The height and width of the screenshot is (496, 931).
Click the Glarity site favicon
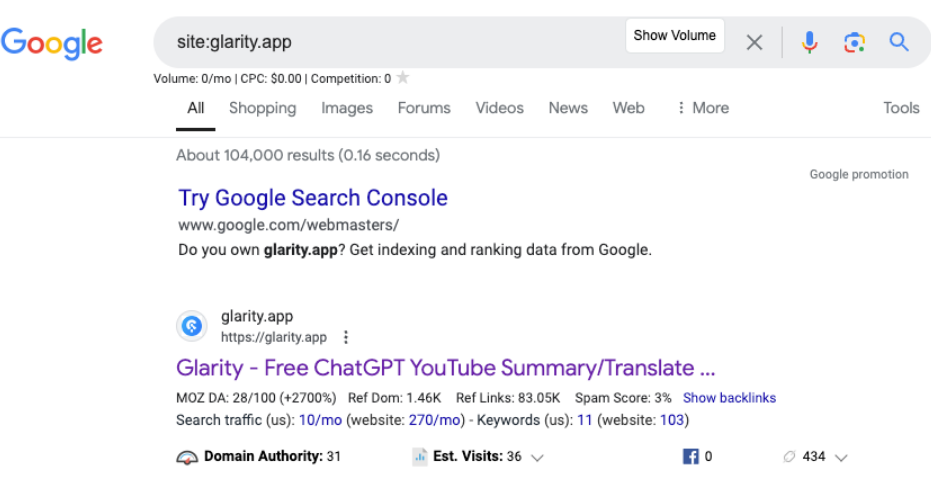tap(192, 327)
